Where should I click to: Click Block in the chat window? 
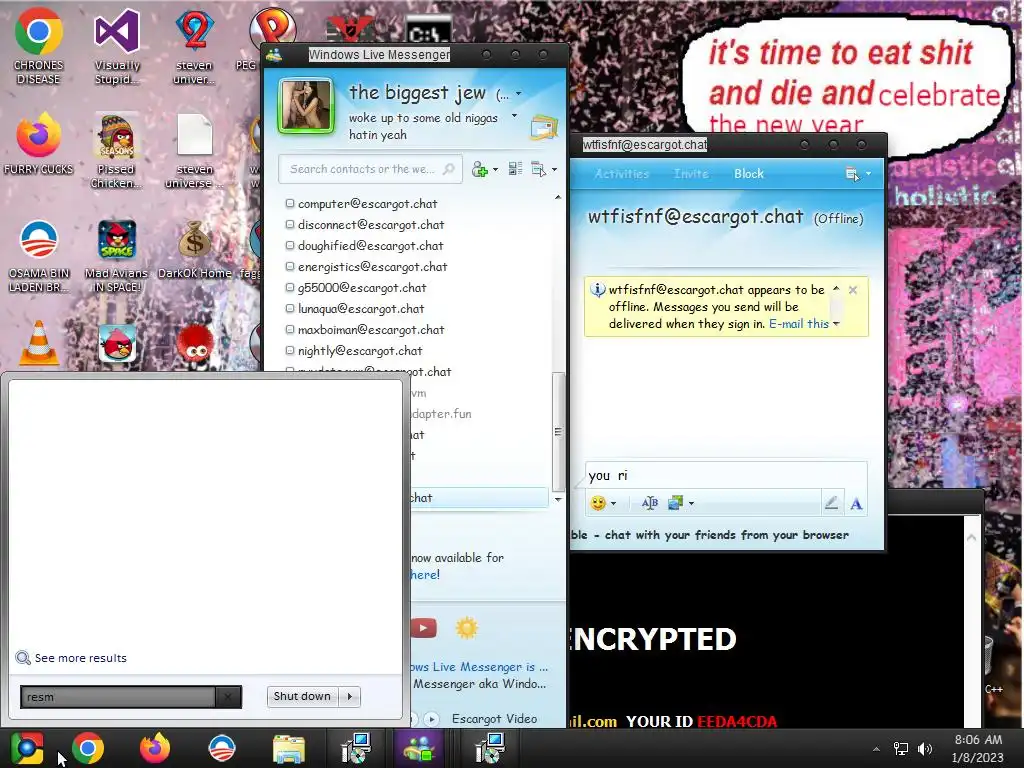[748, 174]
